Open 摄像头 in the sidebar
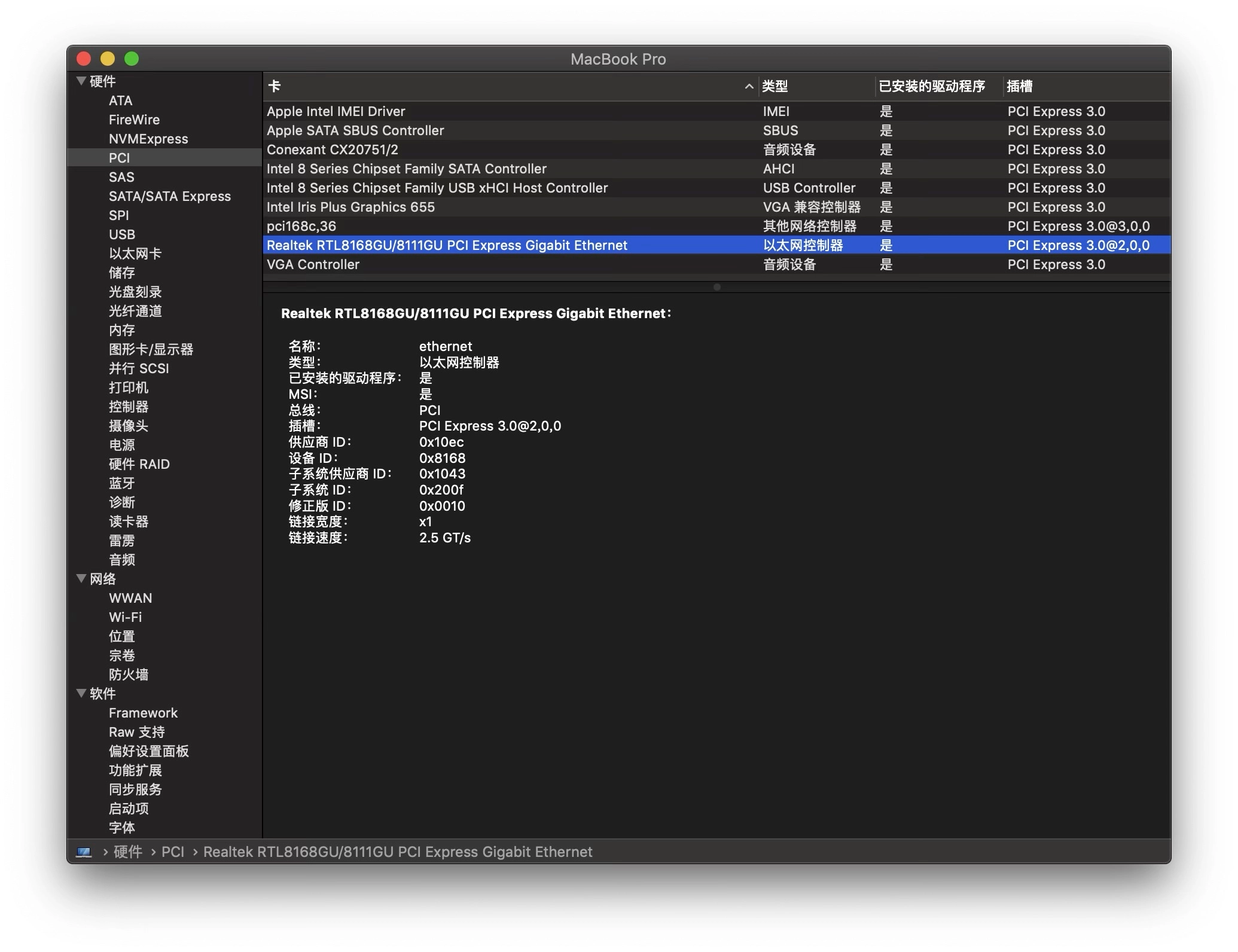This screenshot has height=952, width=1238. [x=164, y=426]
